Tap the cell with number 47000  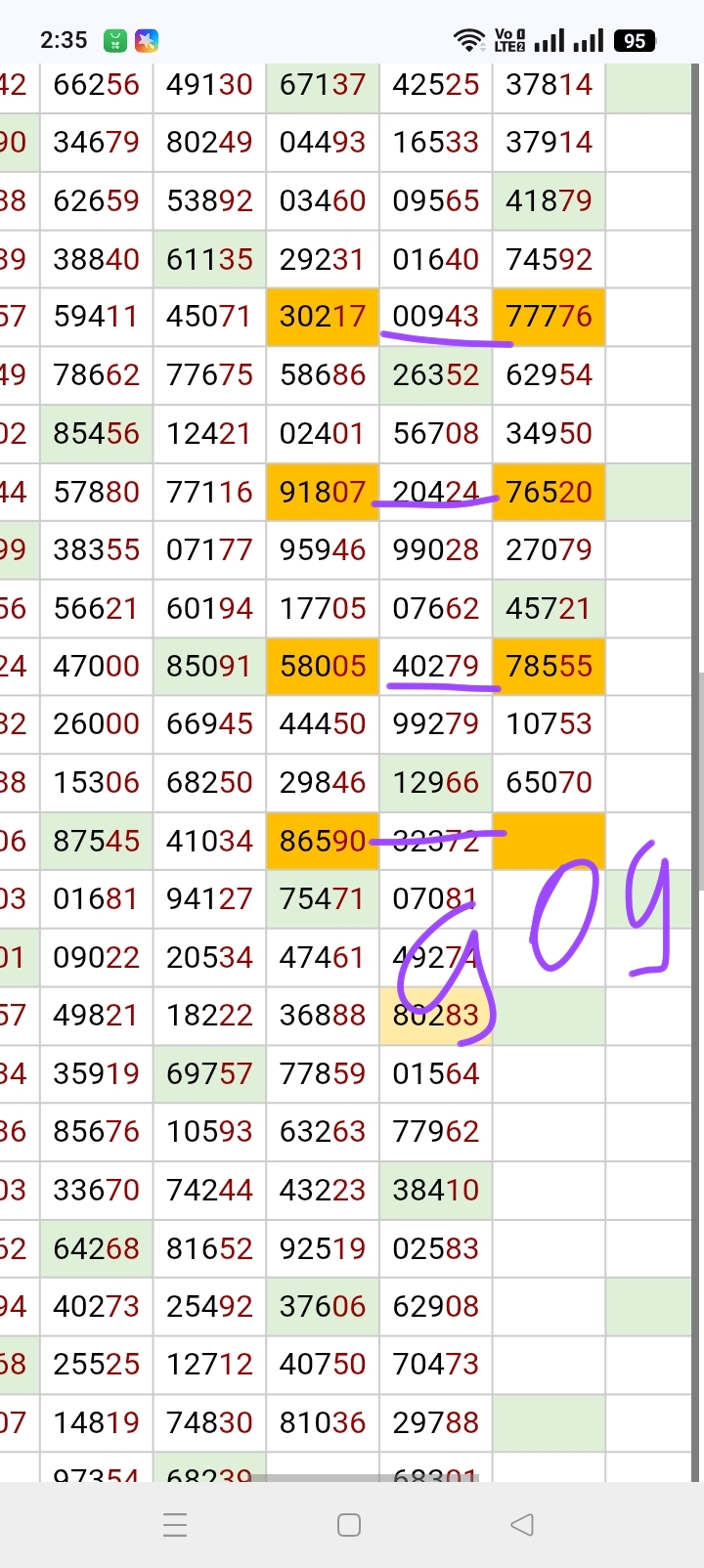[x=96, y=667]
